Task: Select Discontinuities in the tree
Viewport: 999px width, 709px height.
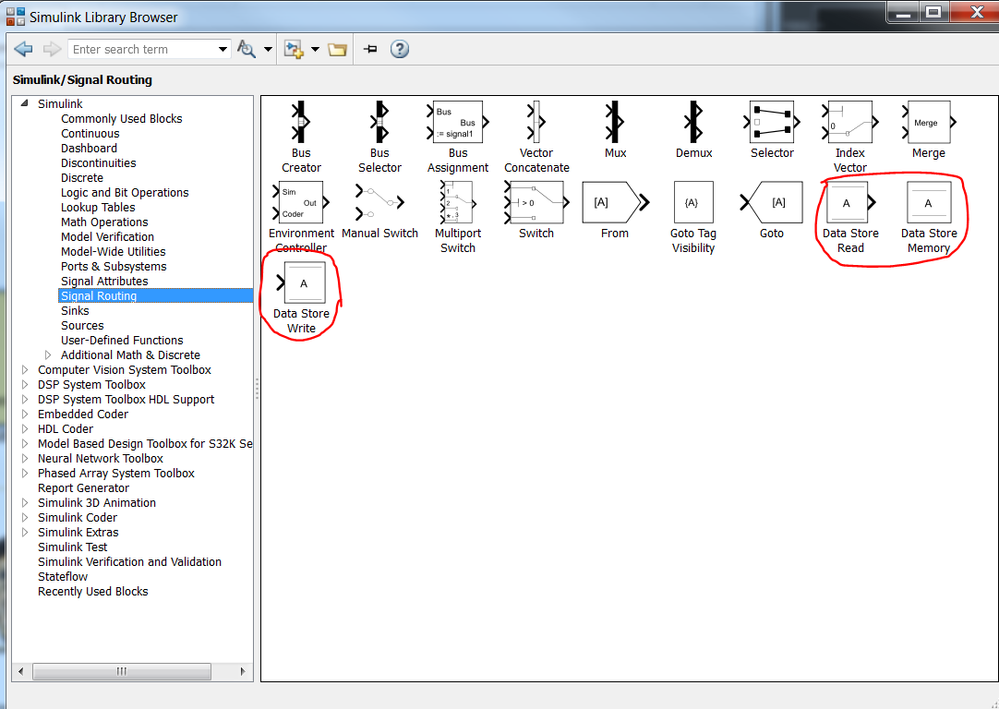Action: tap(98, 162)
